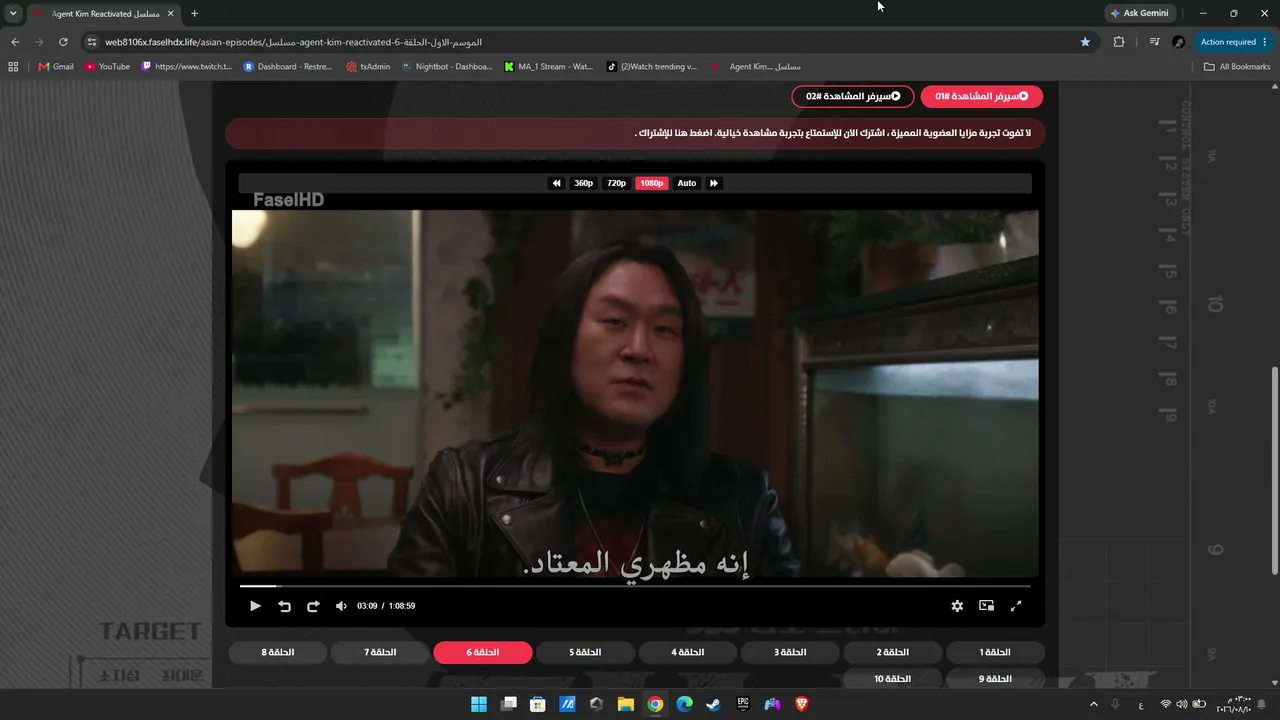Open the media controls icon in Chrome toolbar

click(x=1154, y=42)
